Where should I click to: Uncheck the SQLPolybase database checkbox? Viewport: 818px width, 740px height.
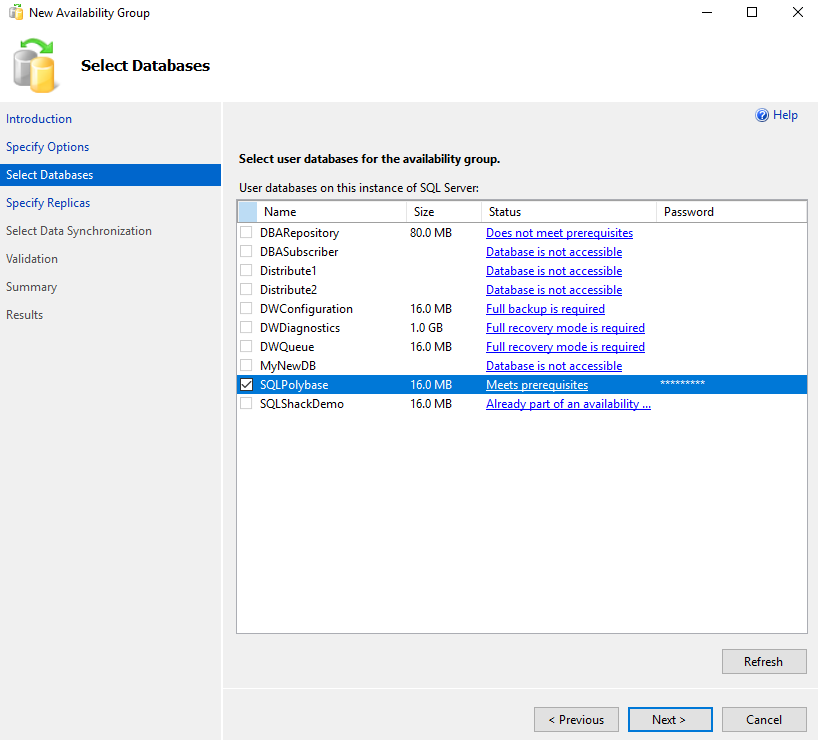point(247,385)
